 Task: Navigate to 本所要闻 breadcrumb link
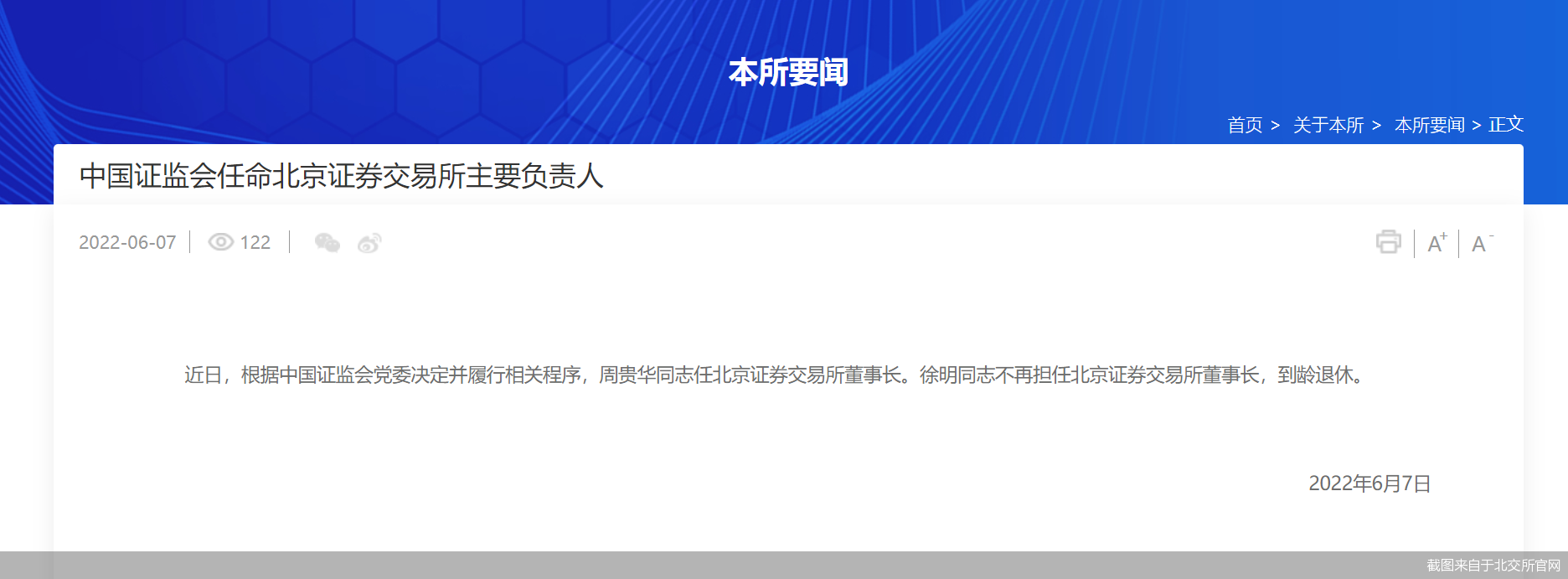coord(1429,125)
